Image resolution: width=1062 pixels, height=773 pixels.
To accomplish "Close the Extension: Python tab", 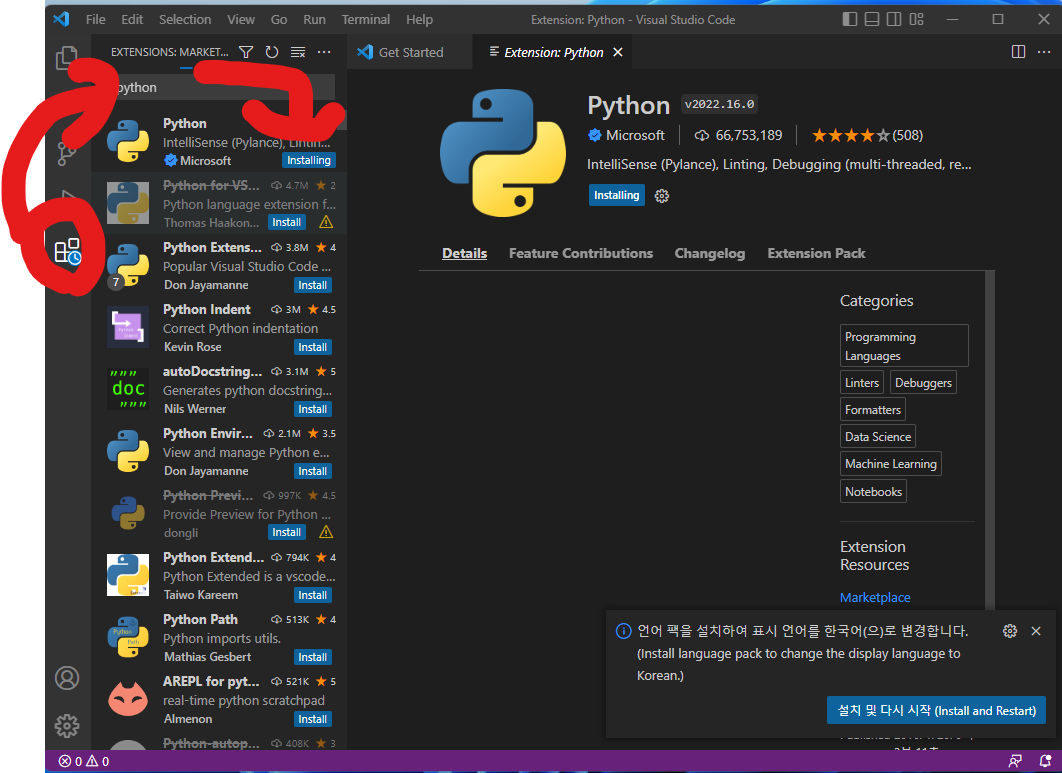I will coord(618,52).
